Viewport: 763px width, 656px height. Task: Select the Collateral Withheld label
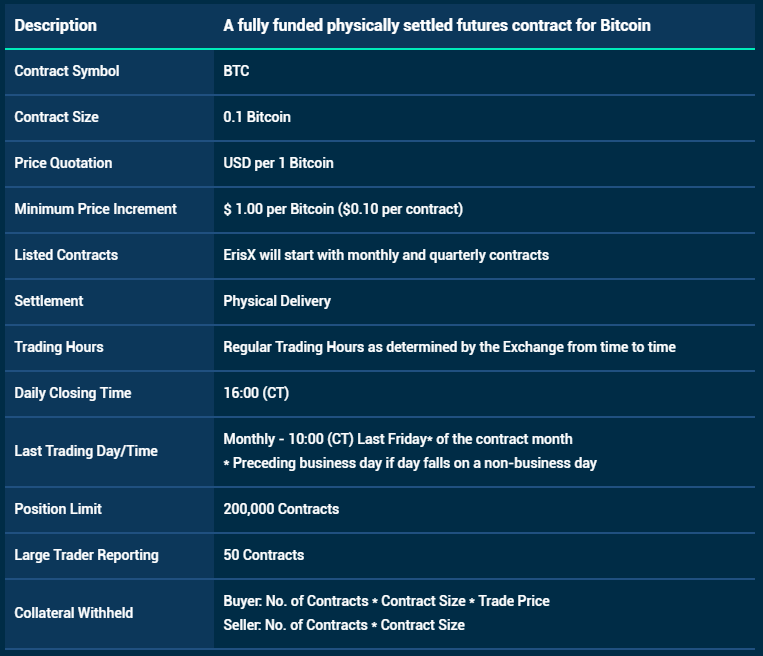[73, 613]
